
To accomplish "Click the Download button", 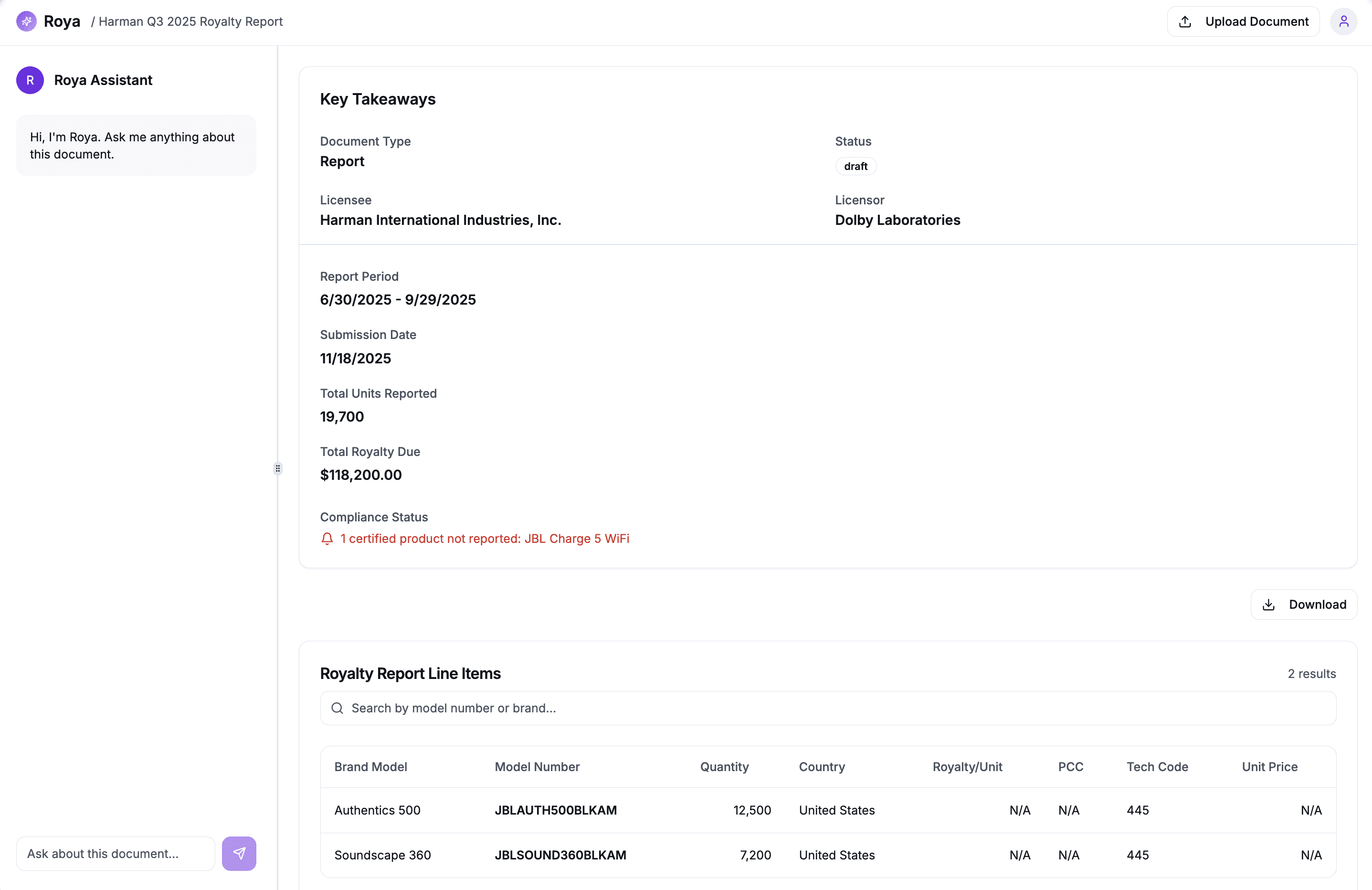I will (1303, 604).
